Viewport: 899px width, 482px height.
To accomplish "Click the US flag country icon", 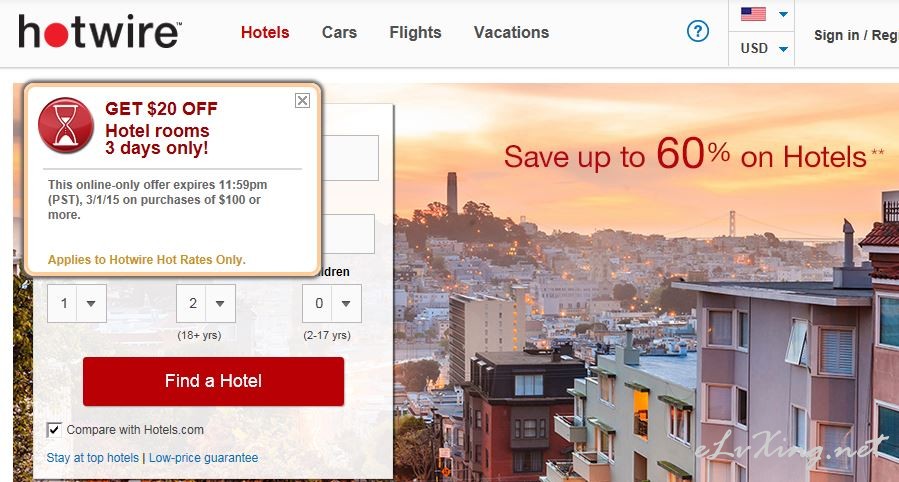I will (x=753, y=14).
